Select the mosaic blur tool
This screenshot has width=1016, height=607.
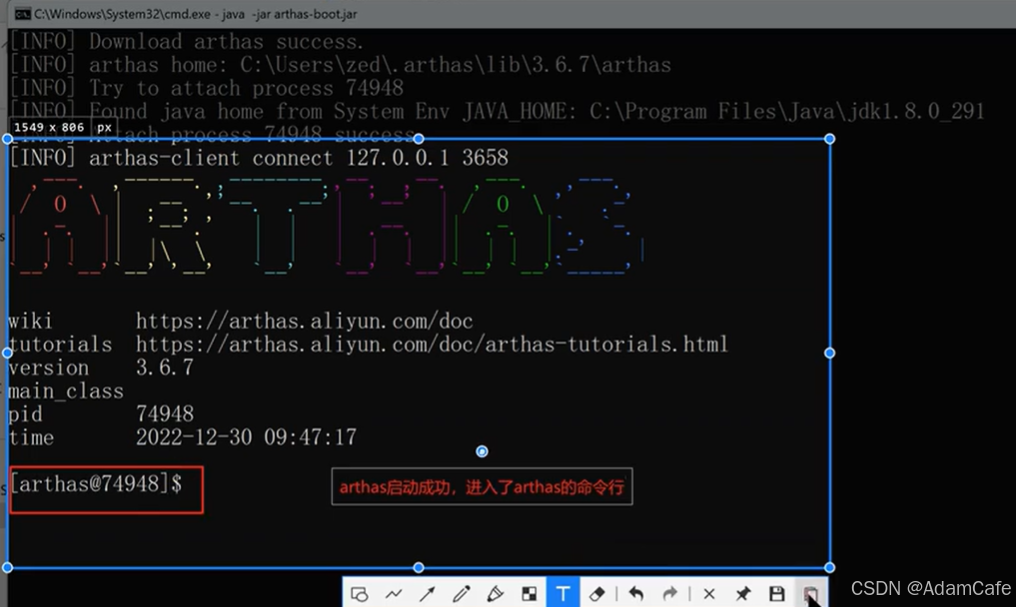click(529, 593)
